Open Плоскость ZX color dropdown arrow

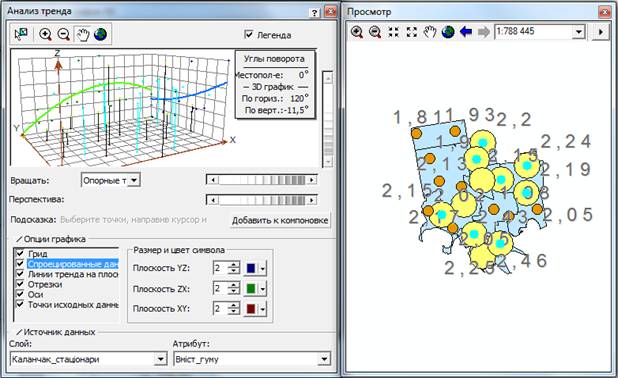pyautogui.click(x=262, y=289)
